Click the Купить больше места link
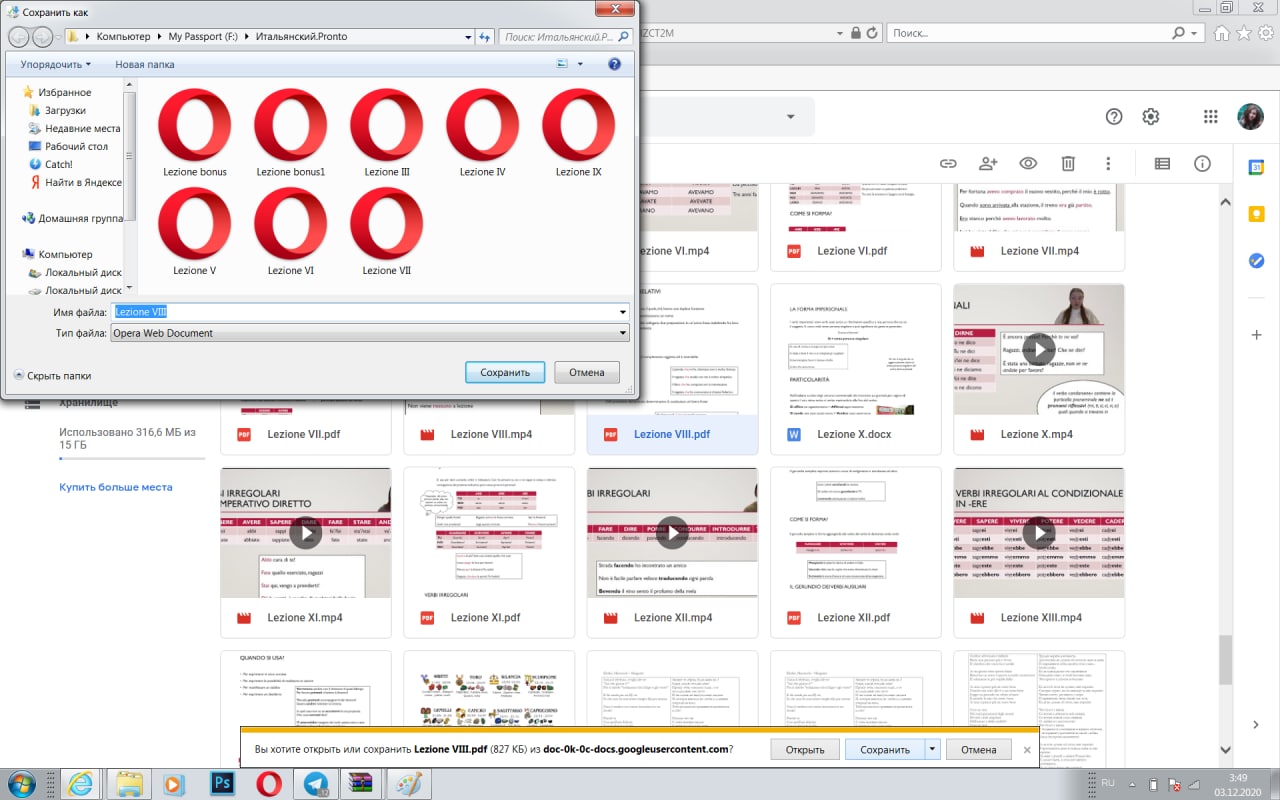 tap(116, 487)
